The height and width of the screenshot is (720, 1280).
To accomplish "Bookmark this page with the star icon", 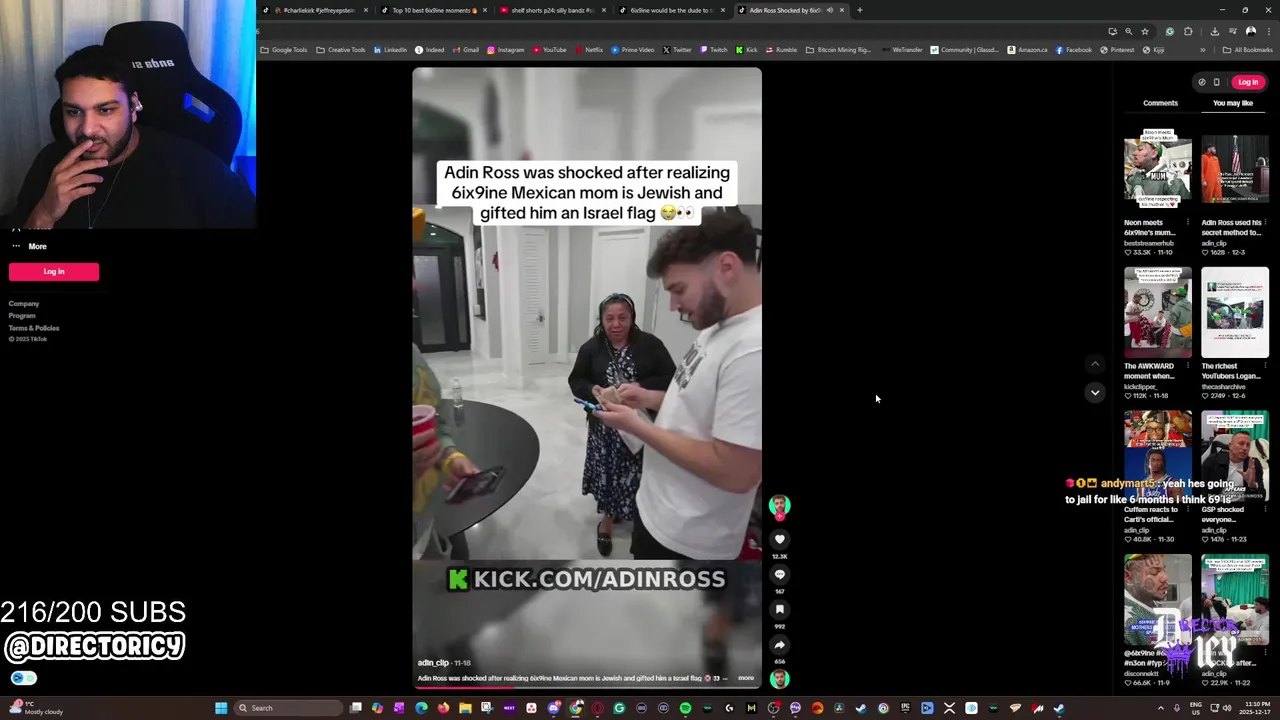I will (x=1145, y=31).
